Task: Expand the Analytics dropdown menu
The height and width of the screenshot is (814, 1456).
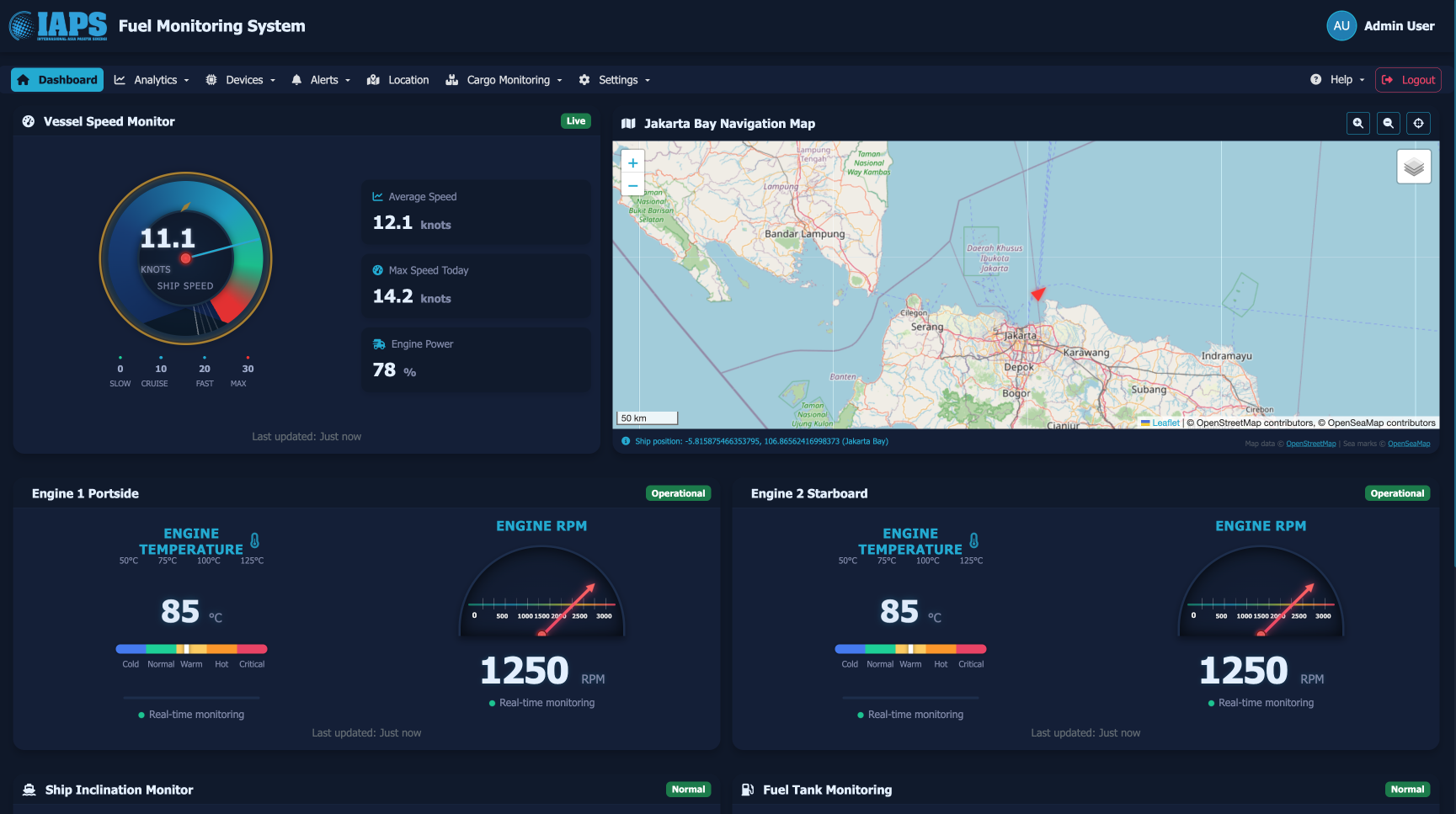Action: click(x=152, y=80)
